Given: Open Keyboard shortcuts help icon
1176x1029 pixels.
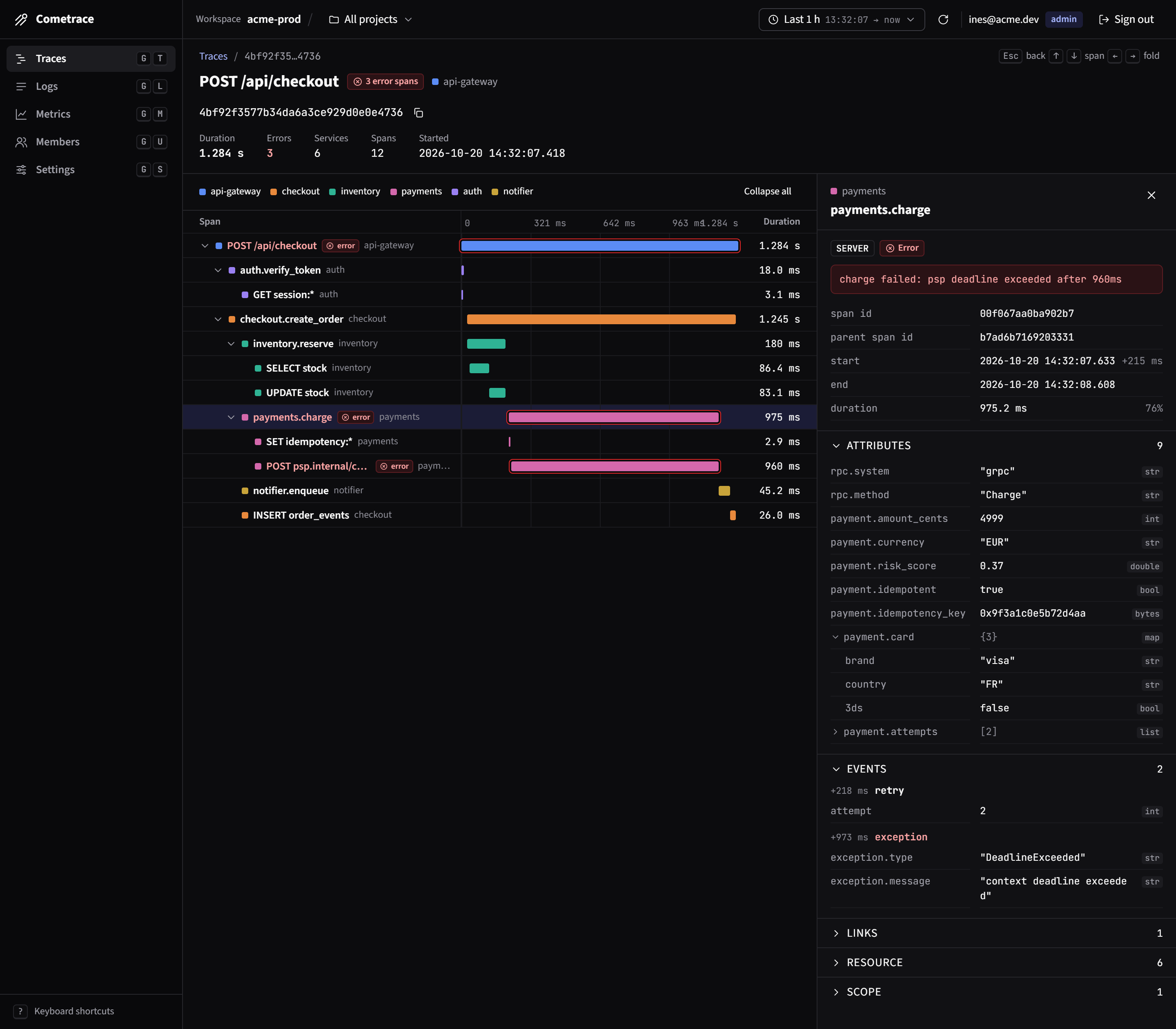Looking at the screenshot, I should click(x=20, y=1011).
